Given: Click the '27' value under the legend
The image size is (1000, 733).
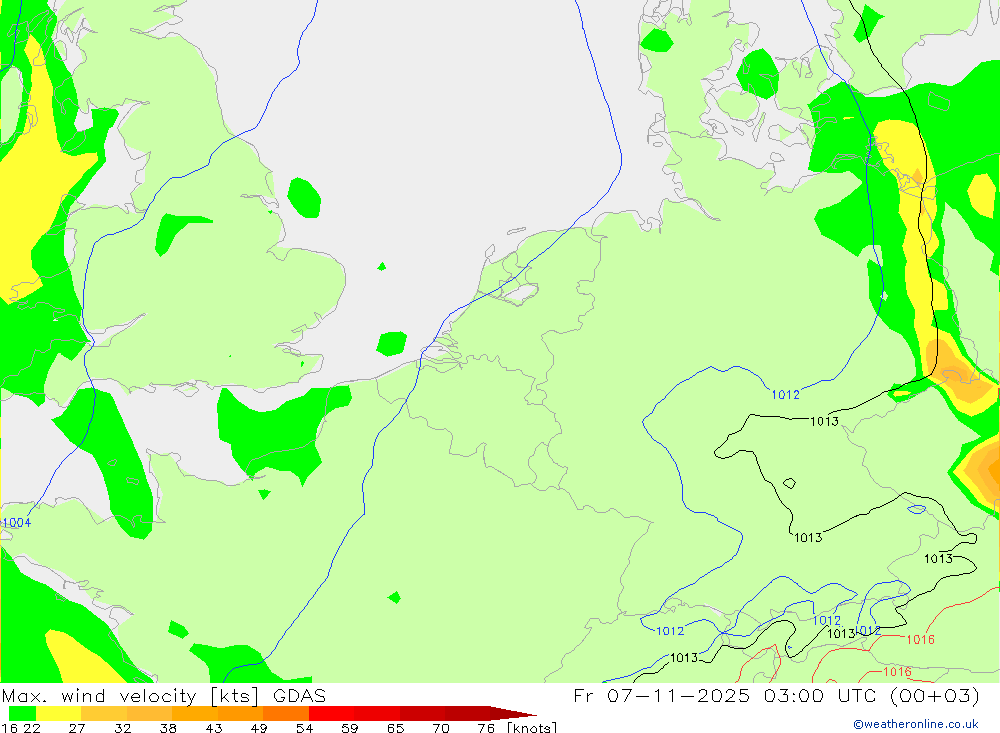Looking at the screenshot, I should pyautogui.click(x=77, y=728).
